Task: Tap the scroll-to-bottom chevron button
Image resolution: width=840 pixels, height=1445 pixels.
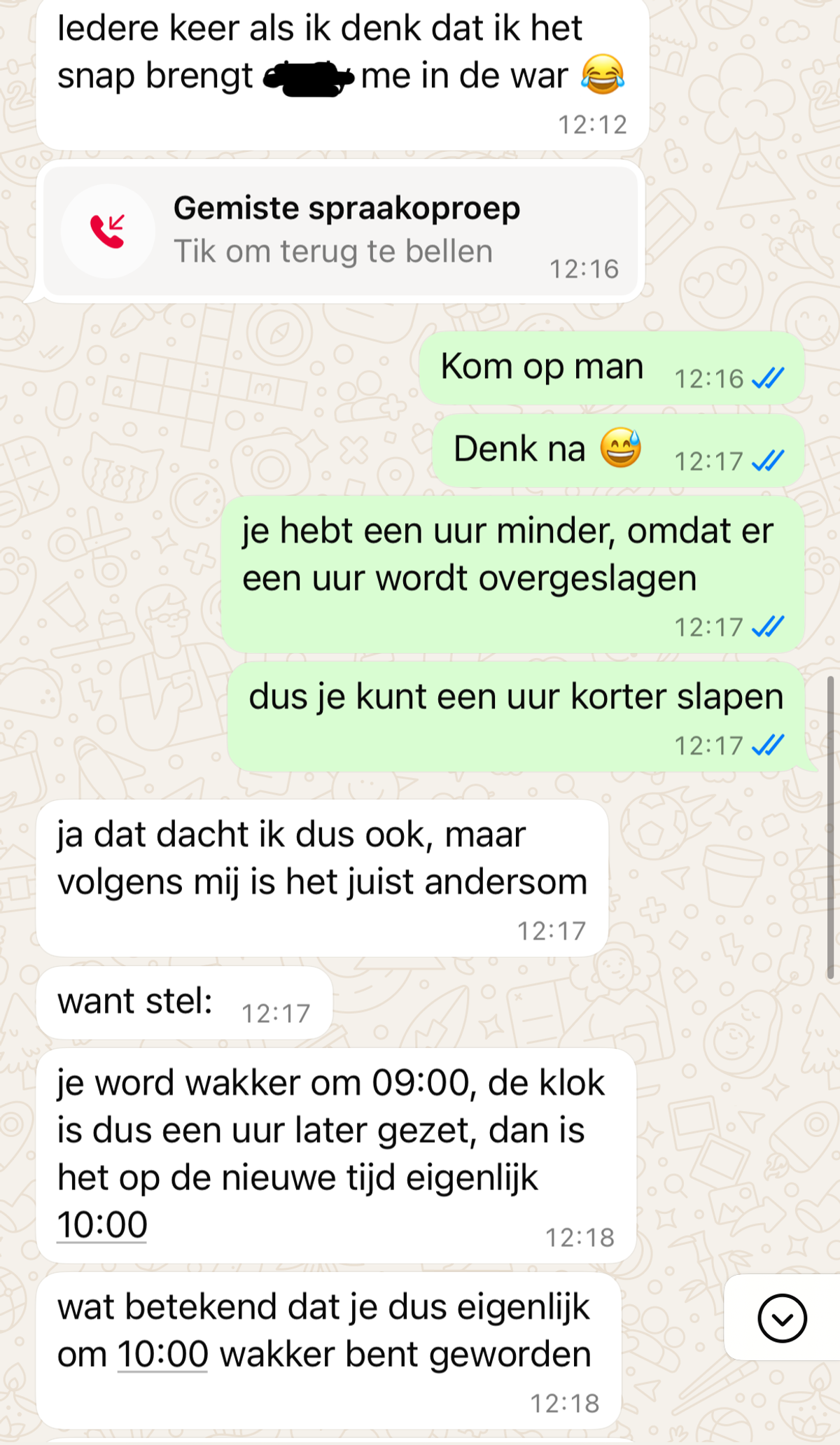Action: click(x=782, y=1318)
